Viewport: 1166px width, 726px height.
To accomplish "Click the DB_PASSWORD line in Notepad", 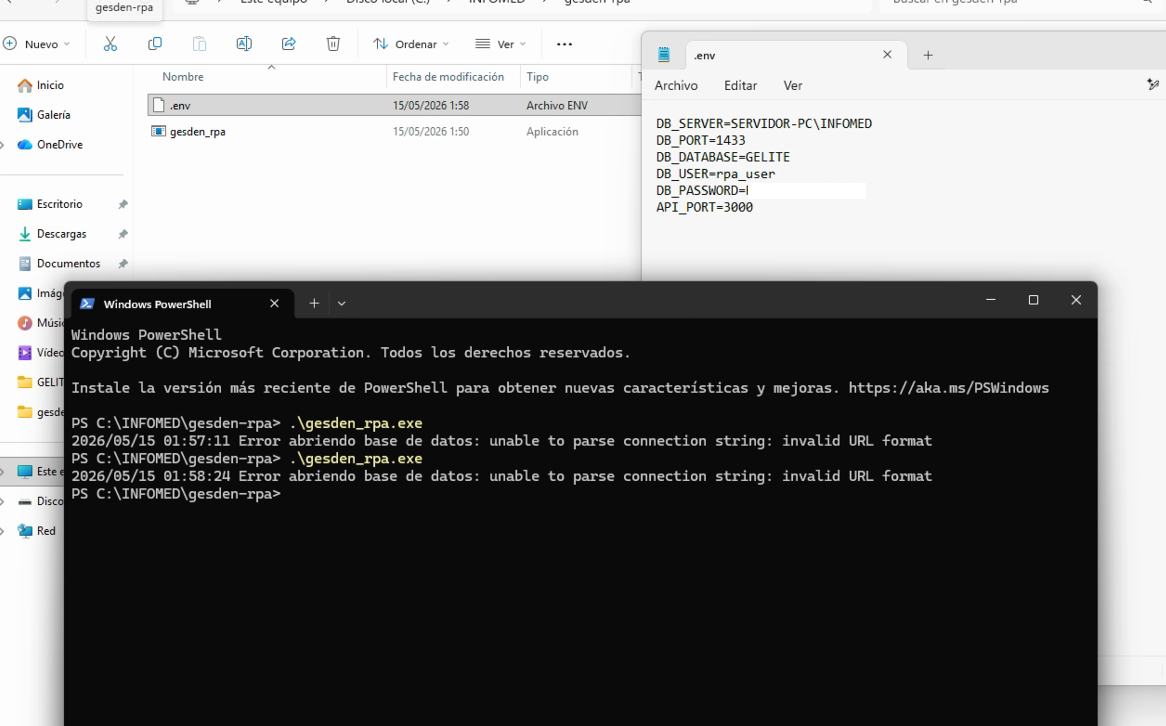I will coord(703,190).
